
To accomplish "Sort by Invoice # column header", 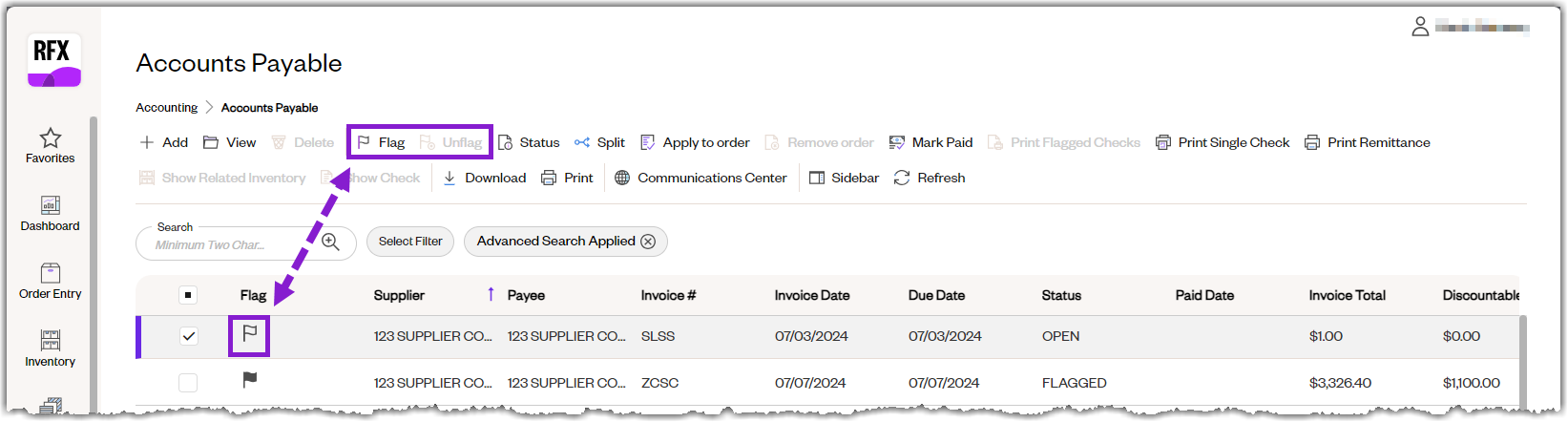I will [x=669, y=296].
